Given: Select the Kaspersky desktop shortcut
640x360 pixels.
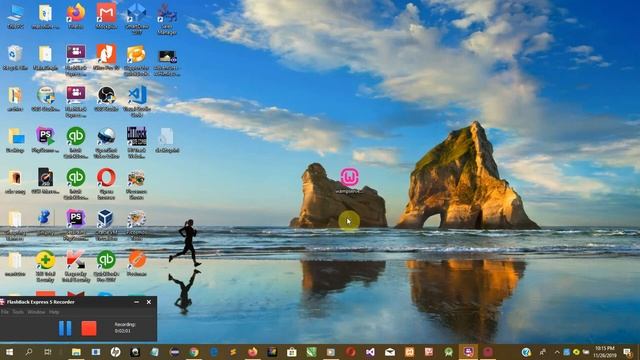Looking at the screenshot, I should tap(76, 266).
